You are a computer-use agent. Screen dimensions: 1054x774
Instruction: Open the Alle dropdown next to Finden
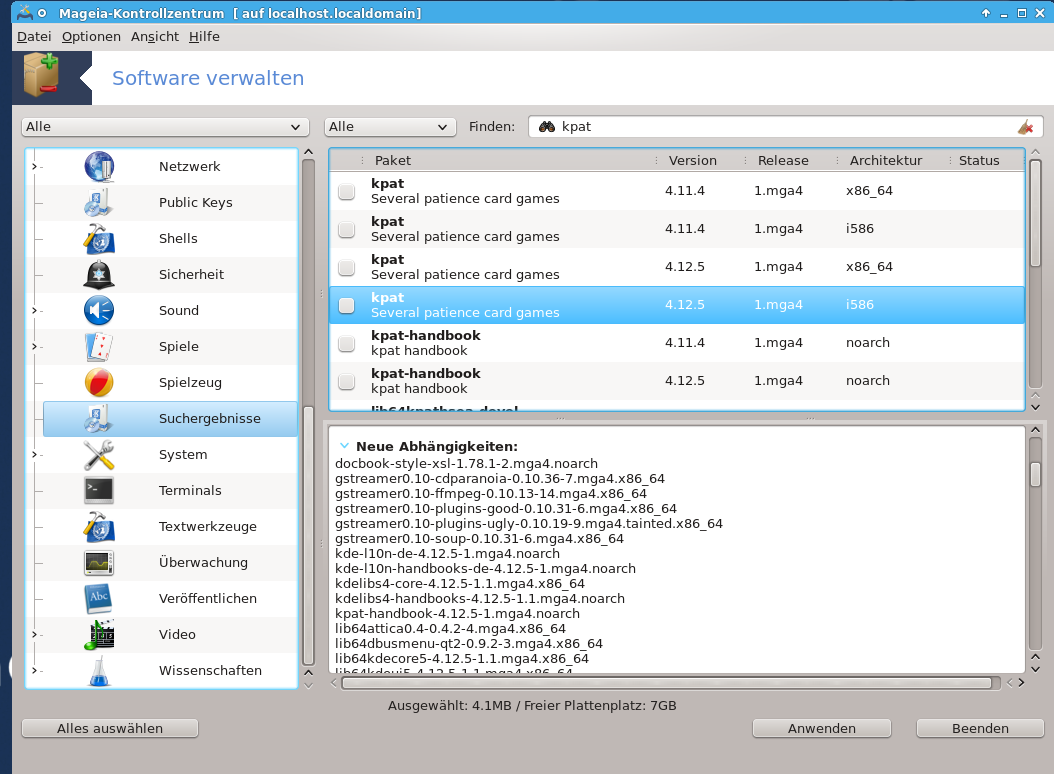pos(390,127)
